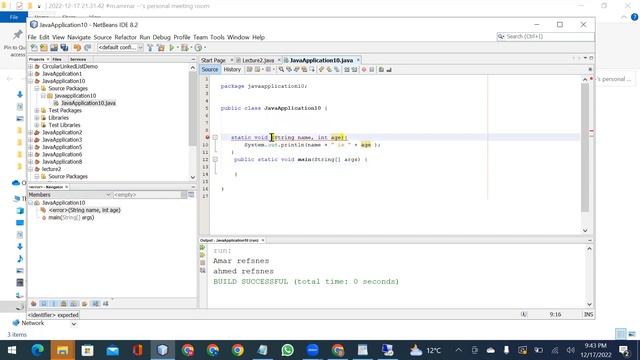Click the Windows Start button
640x360 pixels.
click(x=12, y=350)
